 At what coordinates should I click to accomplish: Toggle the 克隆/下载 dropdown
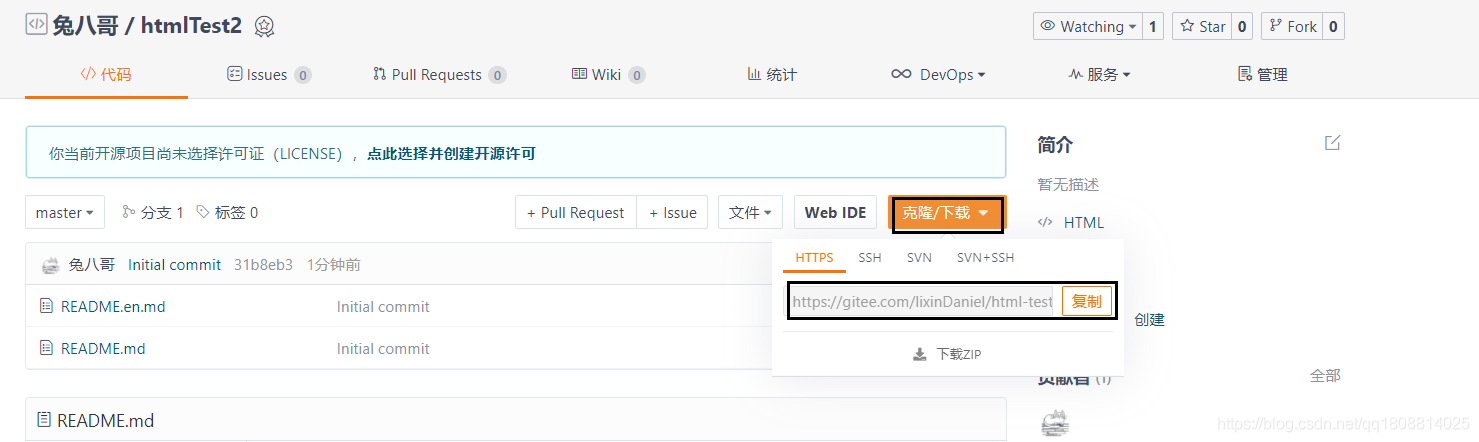point(946,213)
